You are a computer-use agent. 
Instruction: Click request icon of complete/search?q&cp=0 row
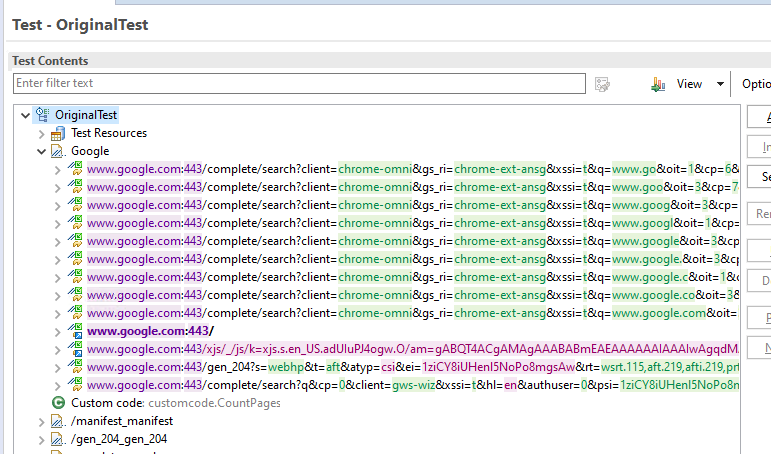75,385
